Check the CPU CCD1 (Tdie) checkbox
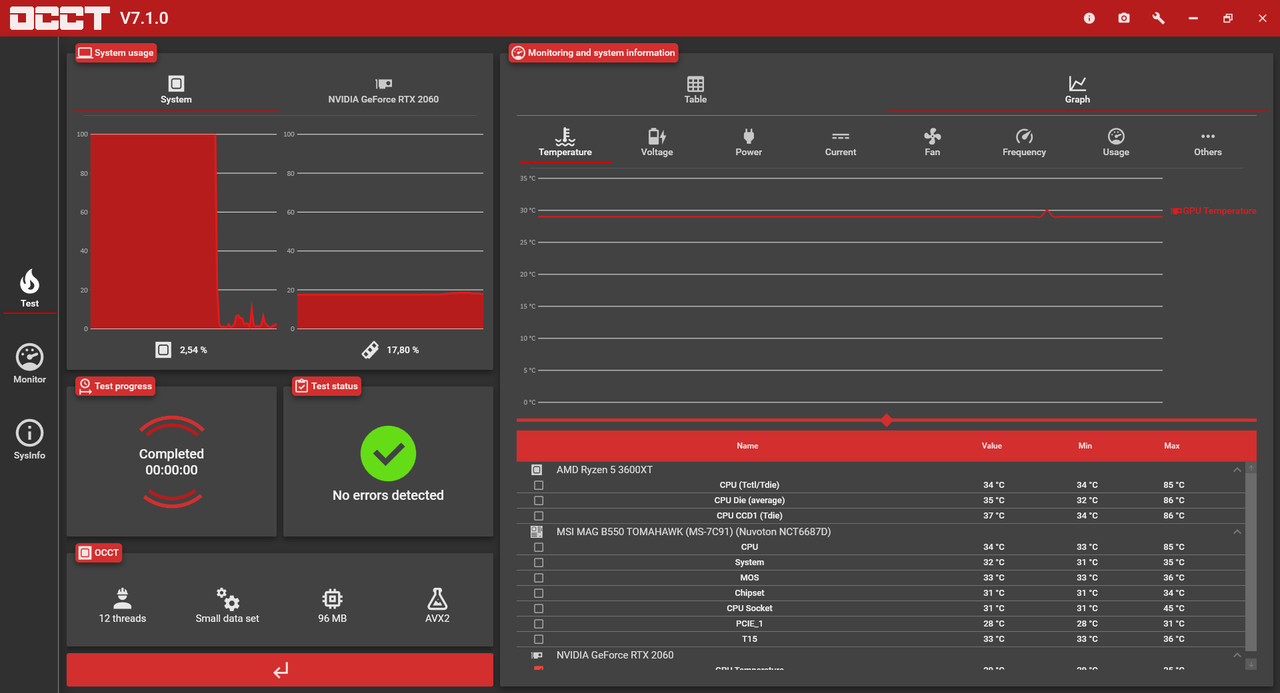This screenshot has width=1280, height=693. [539, 516]
